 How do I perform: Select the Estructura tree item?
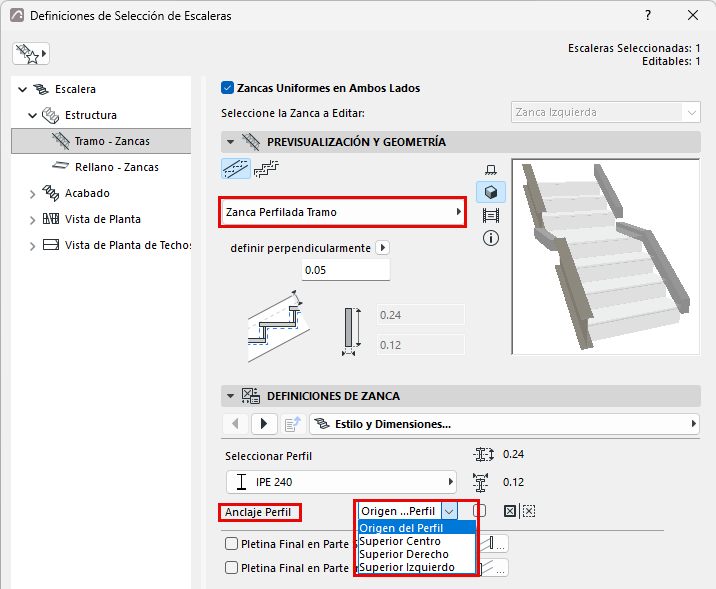[x=90, y=115]
